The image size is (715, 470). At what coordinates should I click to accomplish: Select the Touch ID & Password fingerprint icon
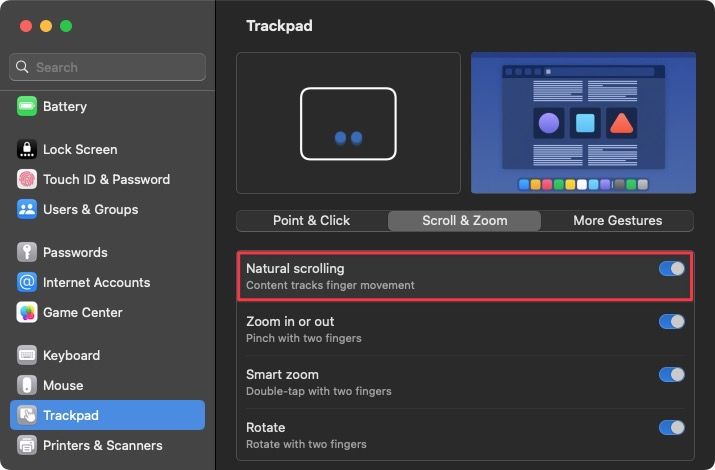[27, 179]
